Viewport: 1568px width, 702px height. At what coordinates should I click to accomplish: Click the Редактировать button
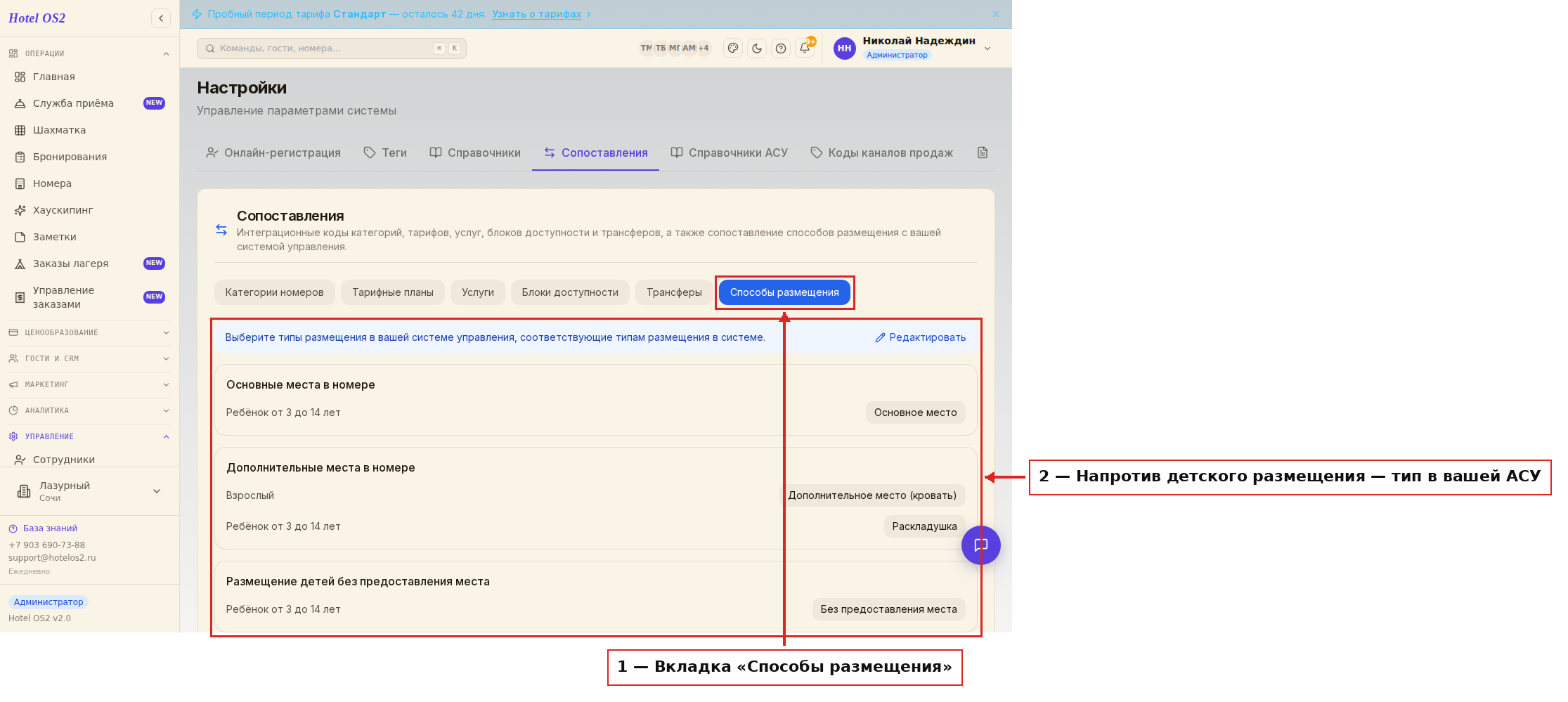click(921, 338)
